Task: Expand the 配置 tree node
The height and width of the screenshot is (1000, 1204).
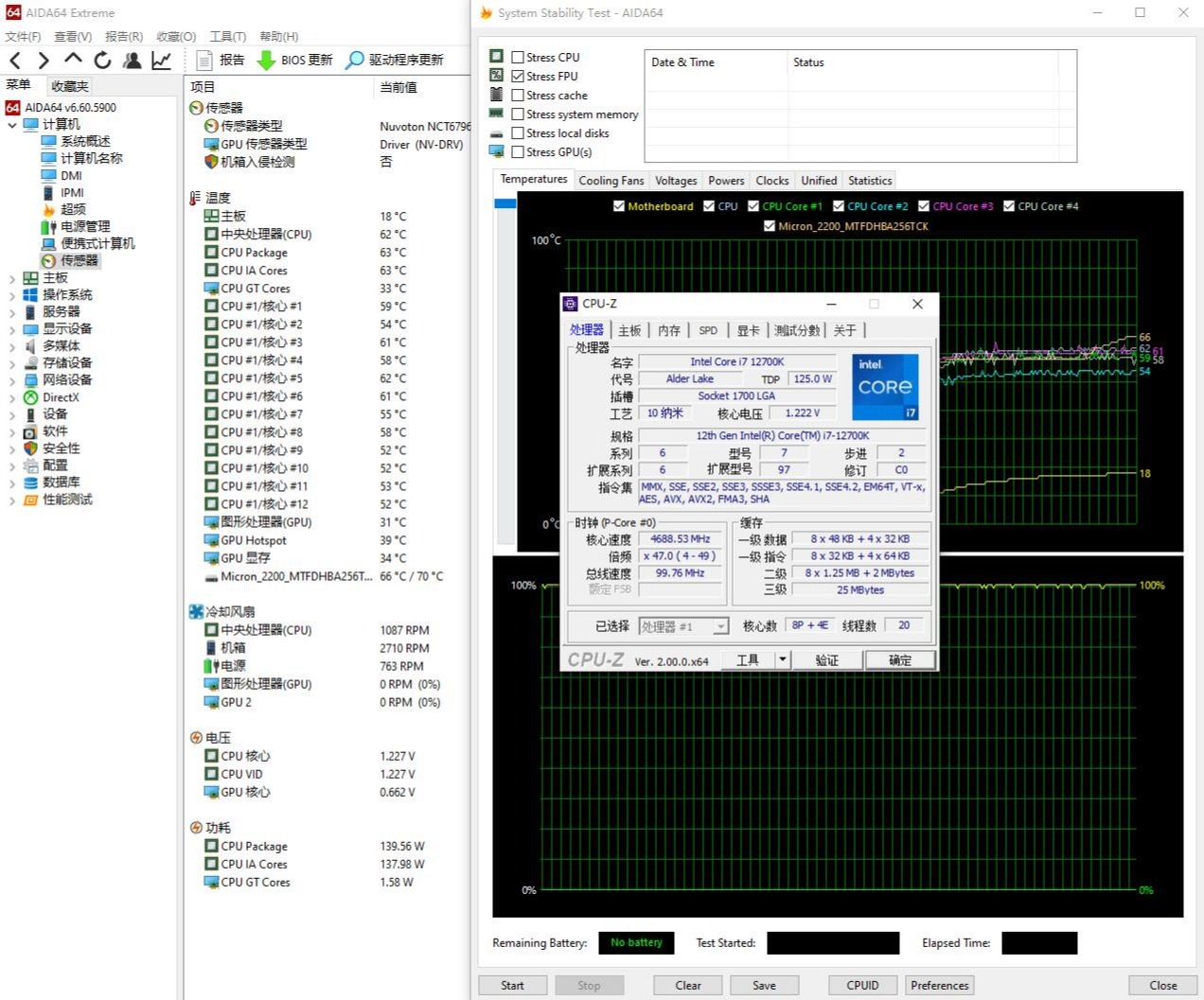Action: 12,465
